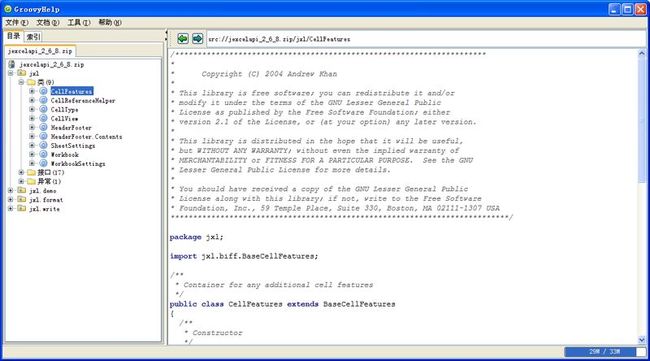Switch to the 目录 (Contents) tab
This screenshot has width=650, height=361.
tap(14, 36)
